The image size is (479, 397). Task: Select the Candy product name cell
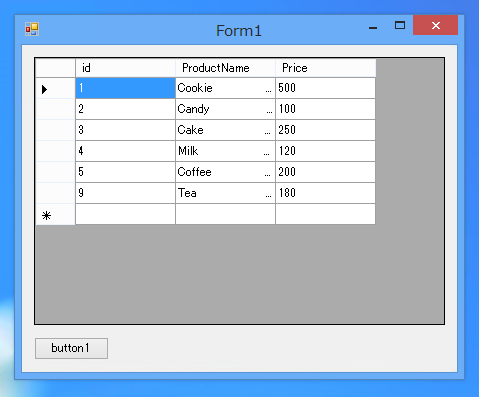click(x=225, y=109)
